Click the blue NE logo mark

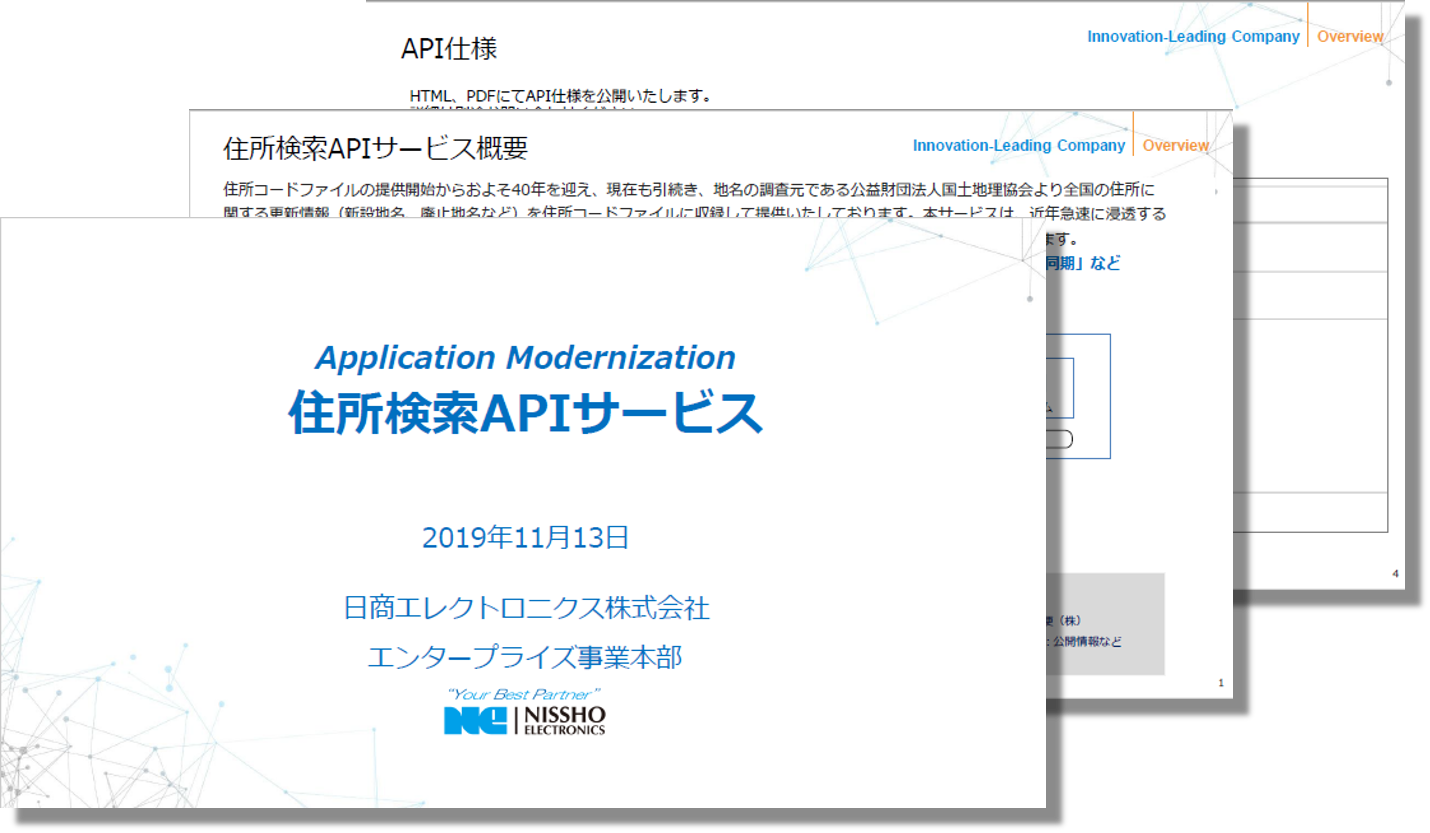(x=475, y=720)
